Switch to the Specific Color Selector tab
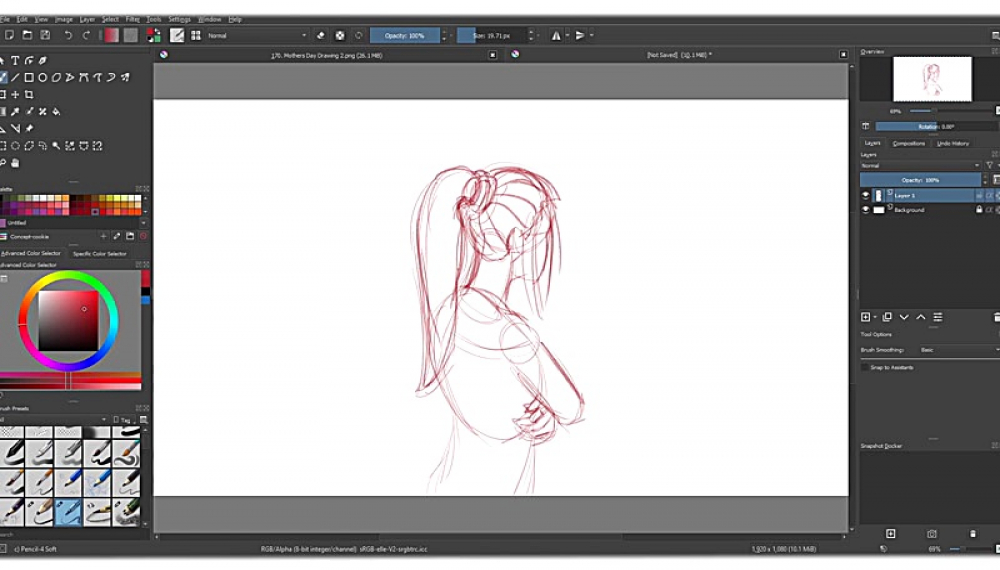The image size is (1000, 570). point(100,254)
